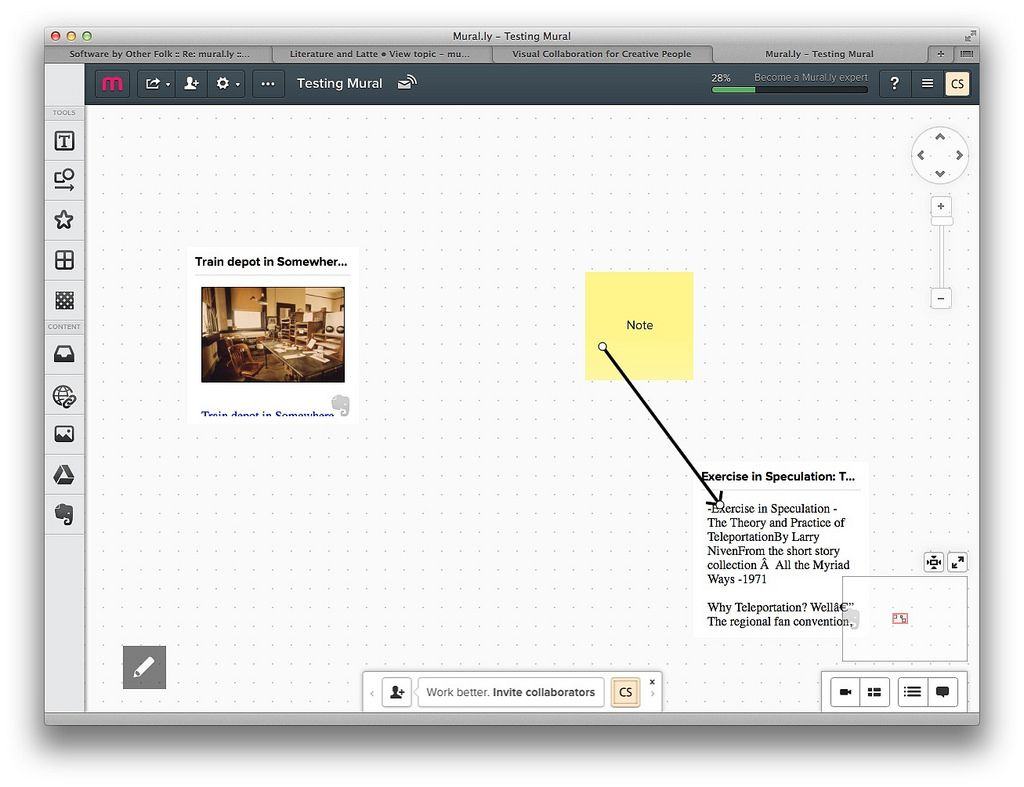
Task: Open the Evernote content icon in sidebar
Action: point(64,514)
